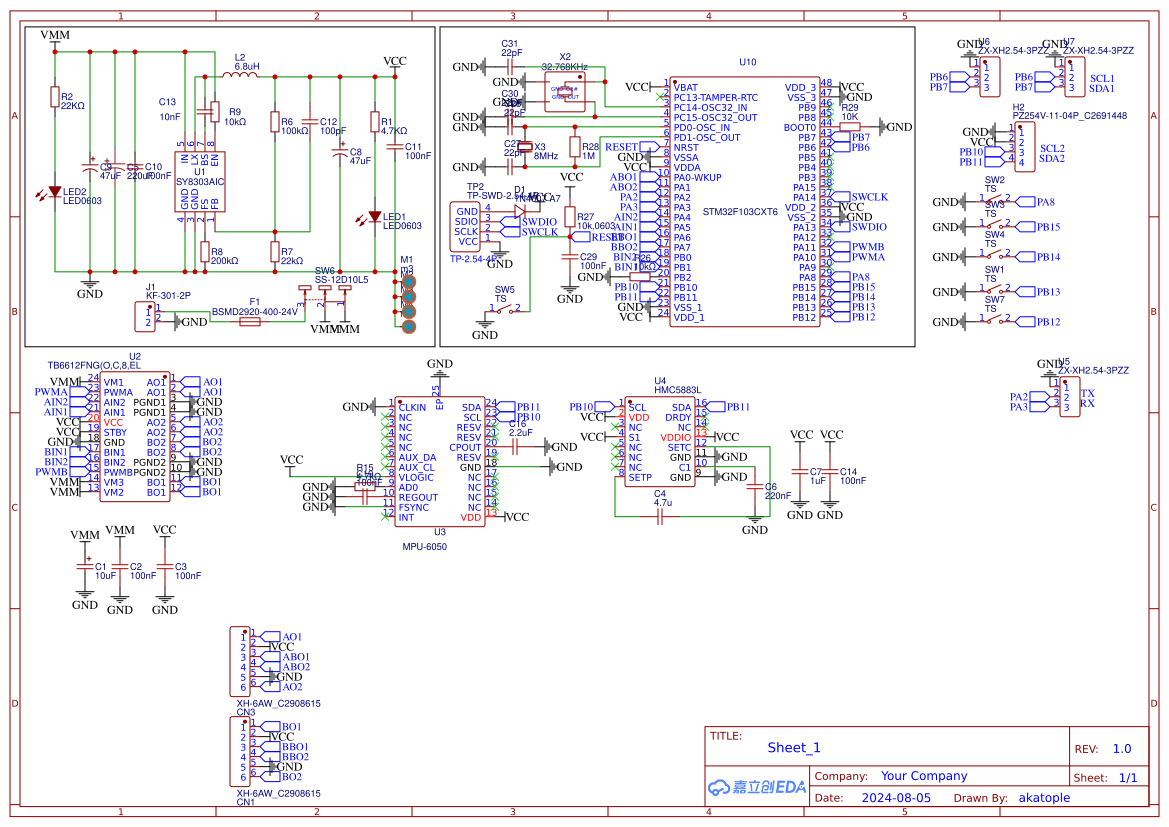Click the SCL2 label beside H2
The image size is (1169, 827).
tap(1052, 148)
